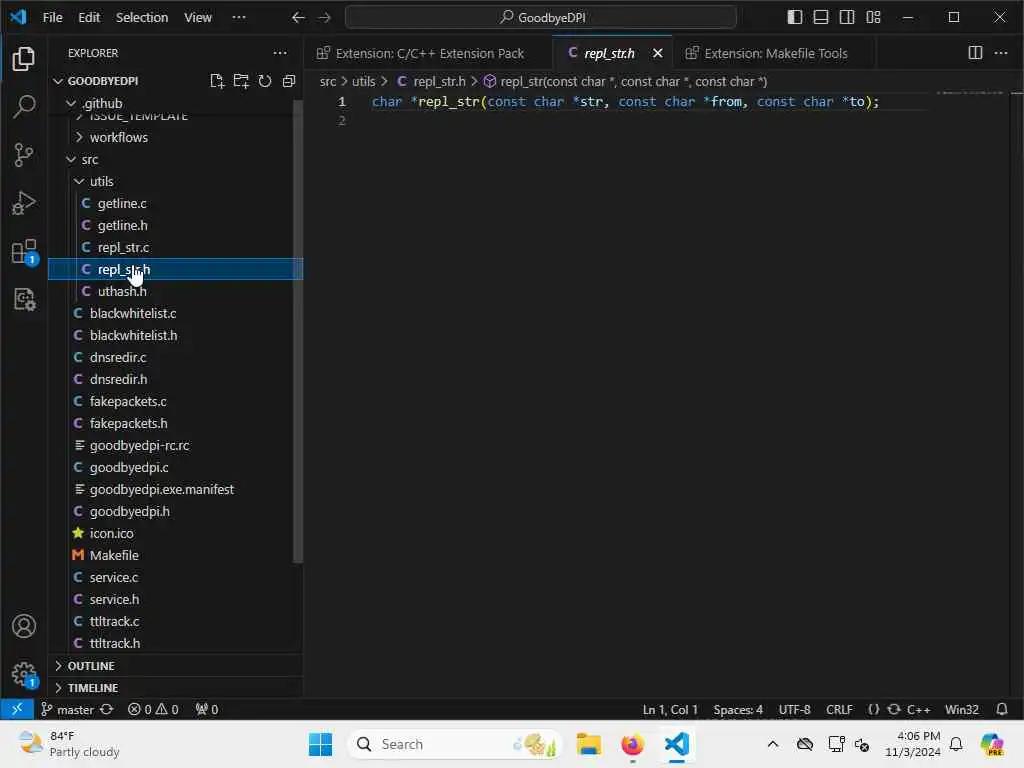The image size is (1024, 768).
Task: Open editor more actions menu
Action: (x=1001, y=53)
